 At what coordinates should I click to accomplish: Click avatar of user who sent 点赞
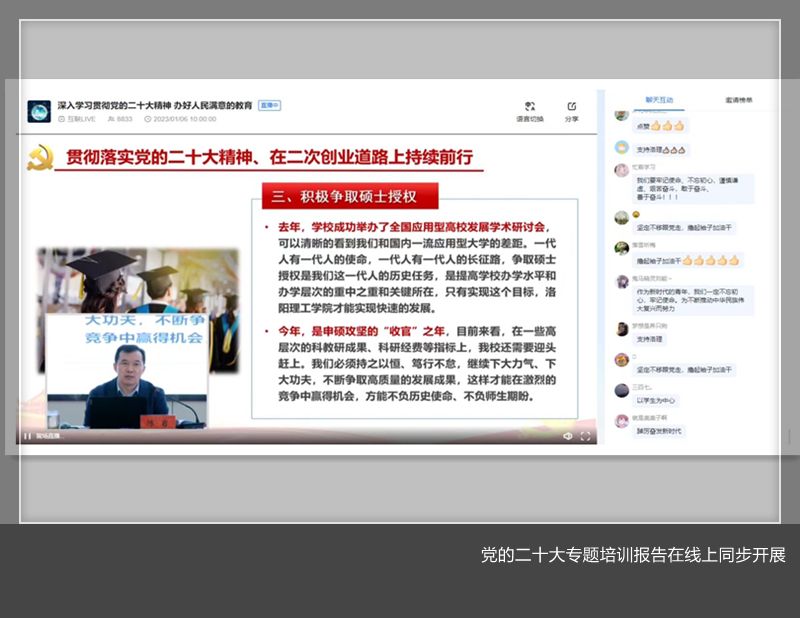coord(621,116)
